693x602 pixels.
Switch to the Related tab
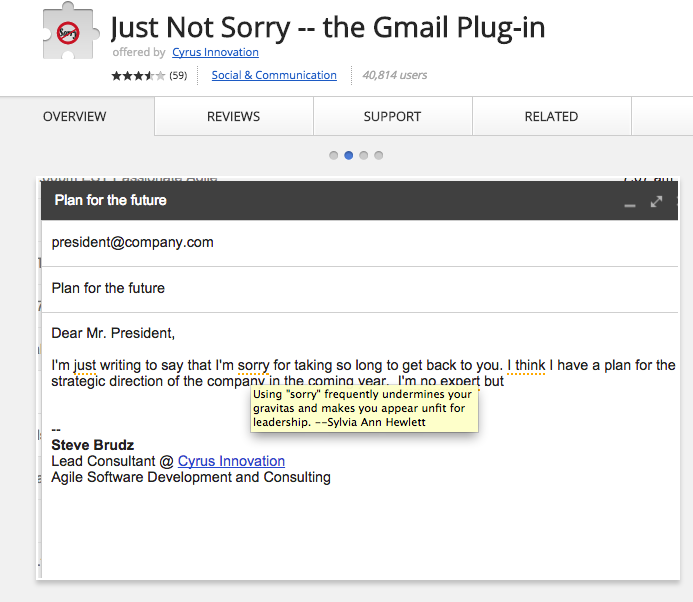click(551, 117)
